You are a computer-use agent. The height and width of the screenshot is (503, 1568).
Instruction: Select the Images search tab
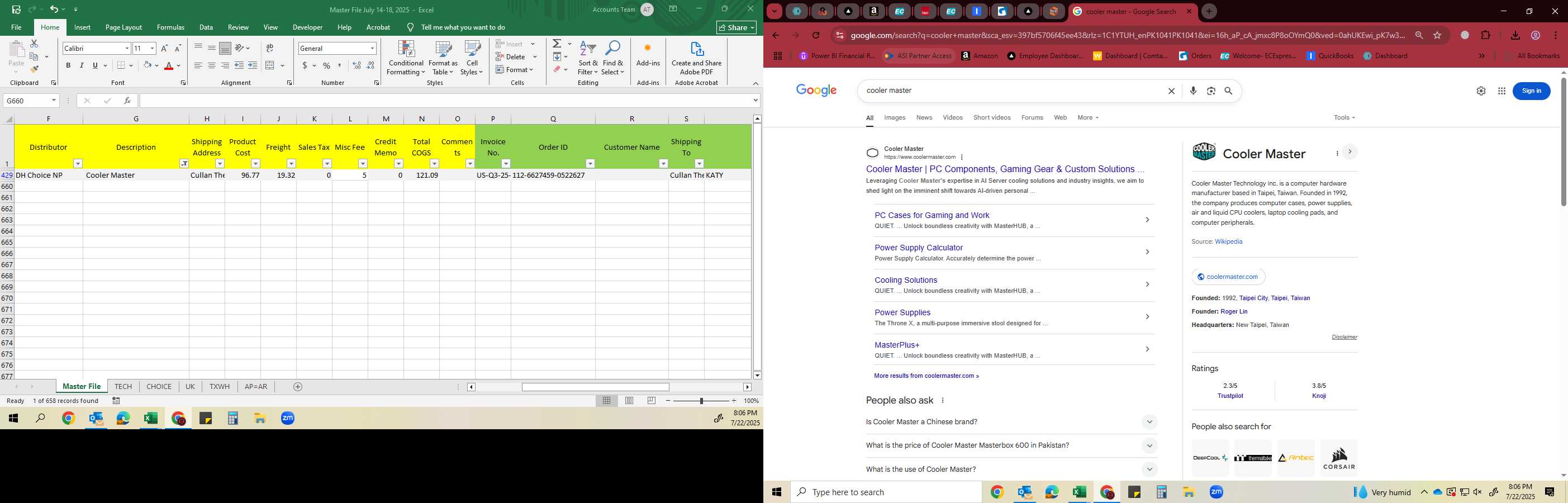click(894, 117)
